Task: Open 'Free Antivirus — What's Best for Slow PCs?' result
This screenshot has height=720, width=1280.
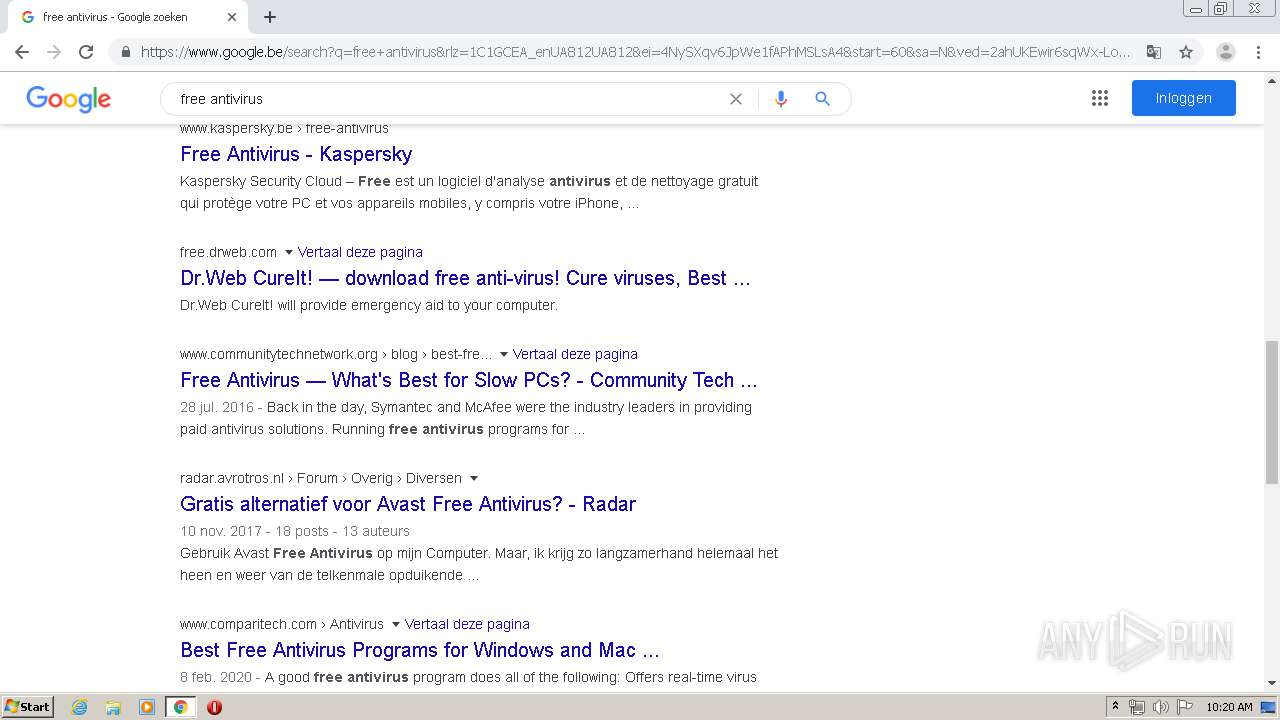Action: (469, 380)
